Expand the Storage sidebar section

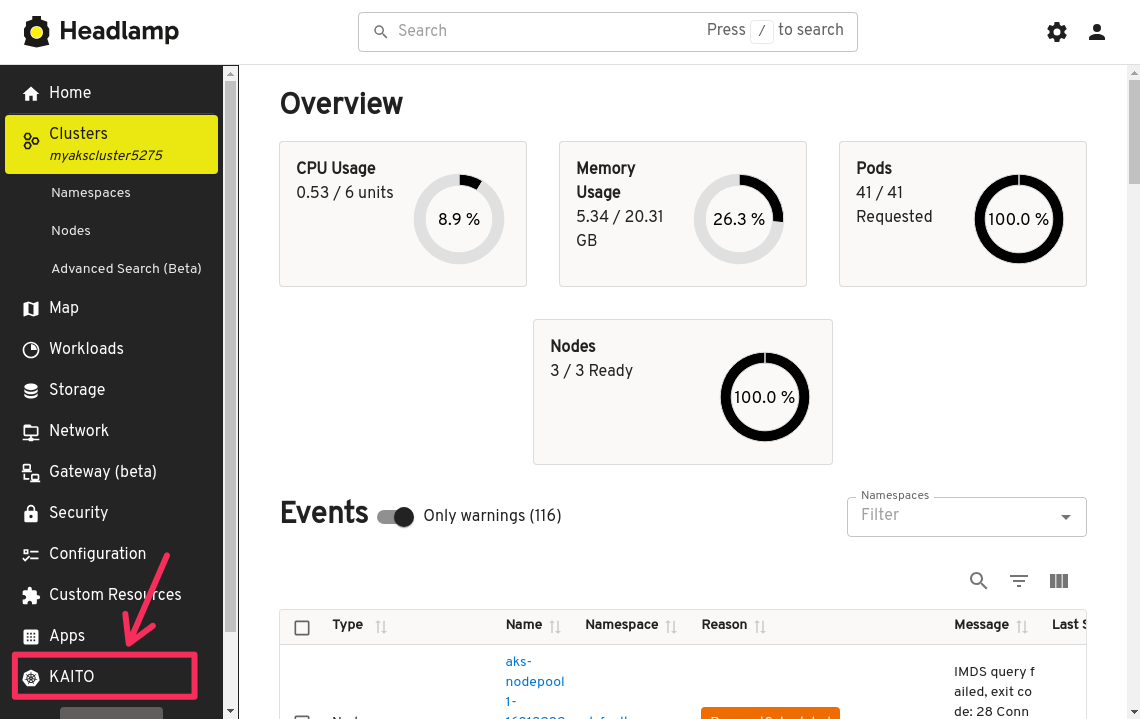pyautogui.click(x=77, y=390)
